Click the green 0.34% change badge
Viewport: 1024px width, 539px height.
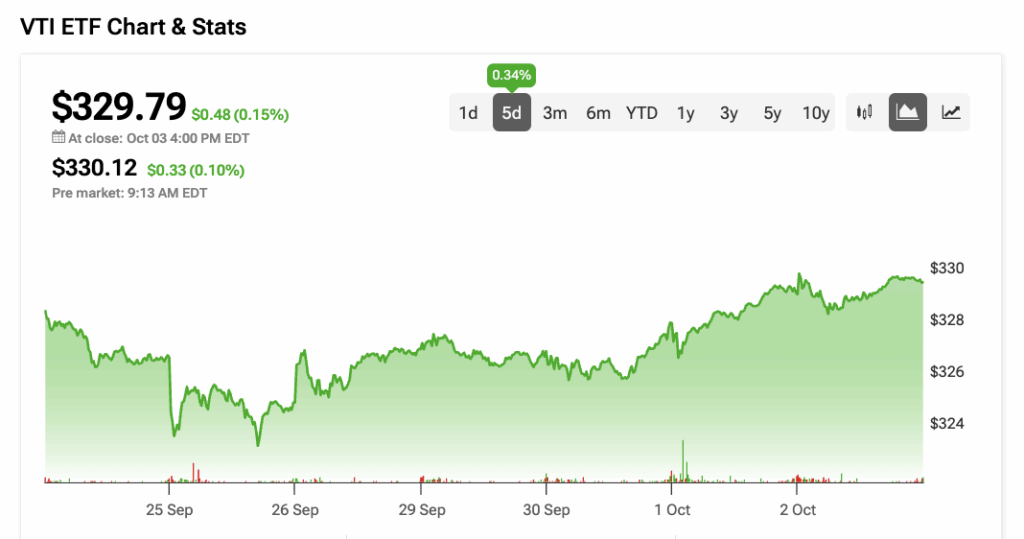tap(511, 75)
